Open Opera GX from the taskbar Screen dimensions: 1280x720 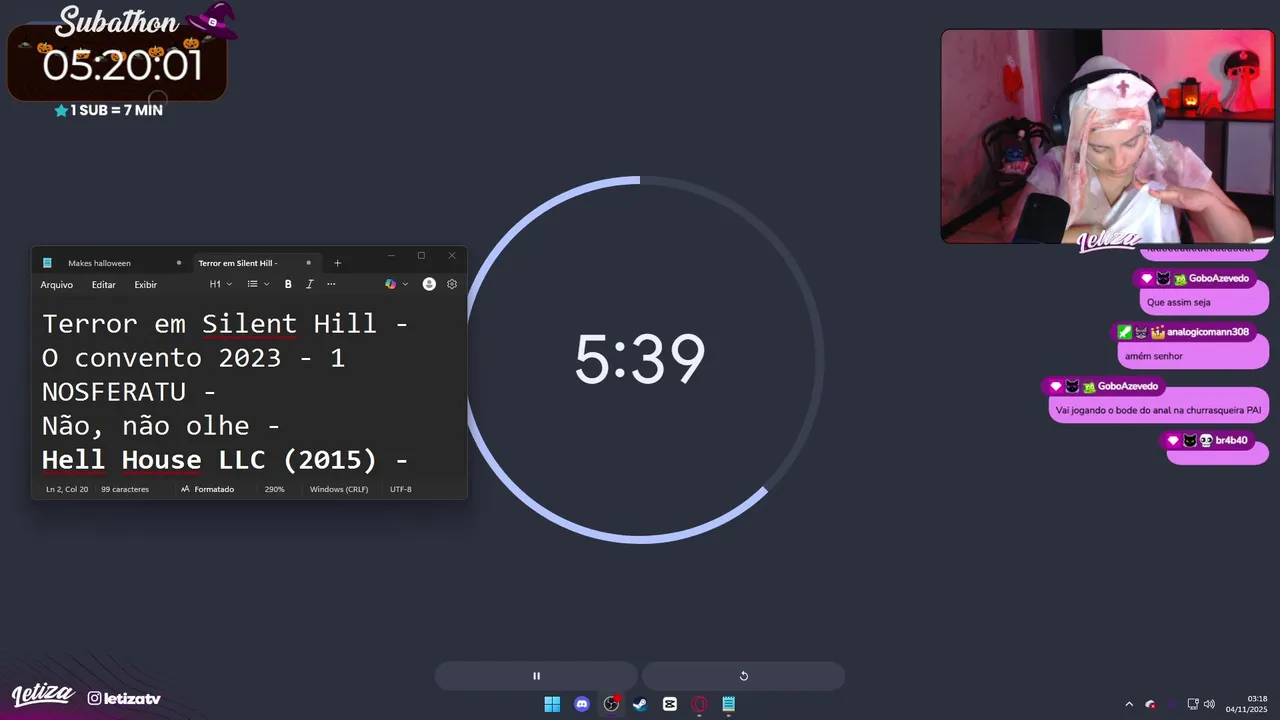699,704
